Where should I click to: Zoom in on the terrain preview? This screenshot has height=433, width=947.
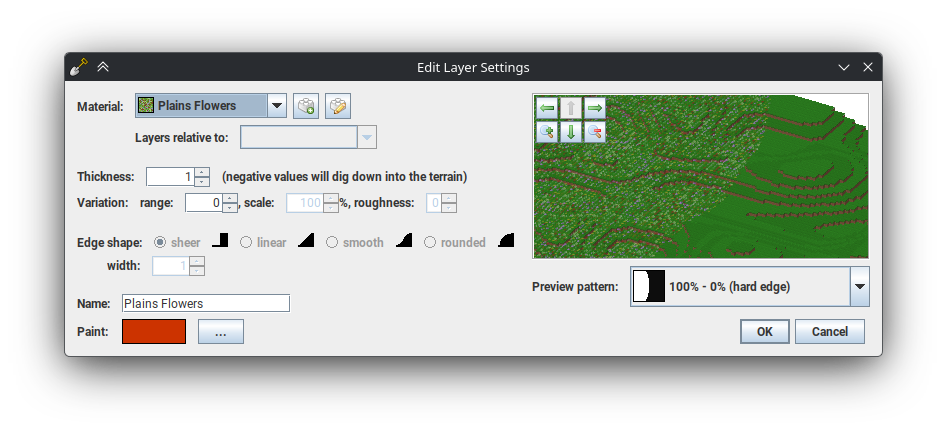tap(547, 132)
